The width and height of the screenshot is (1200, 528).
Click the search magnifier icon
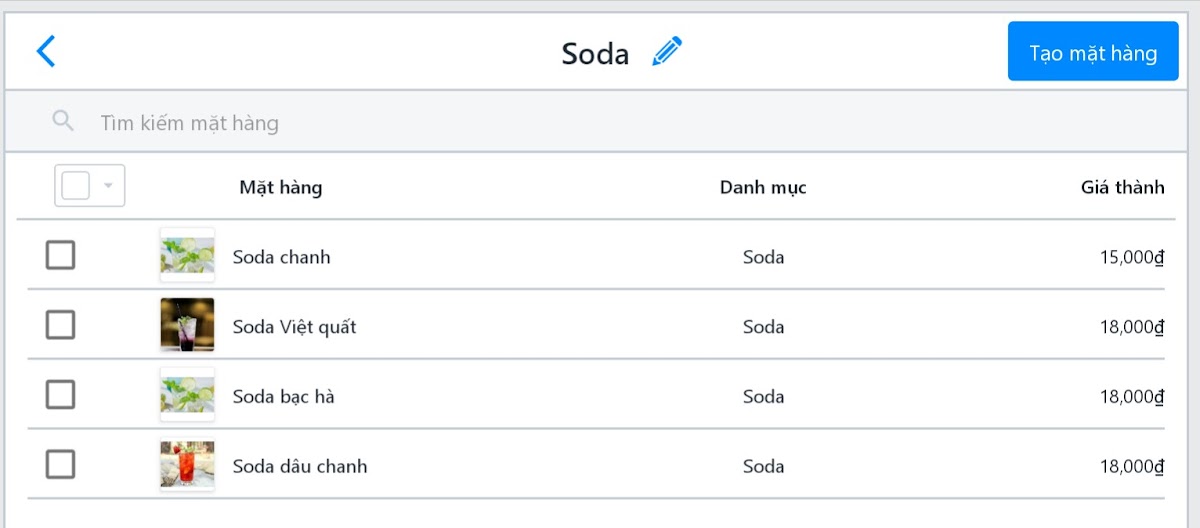pos(63,122)
